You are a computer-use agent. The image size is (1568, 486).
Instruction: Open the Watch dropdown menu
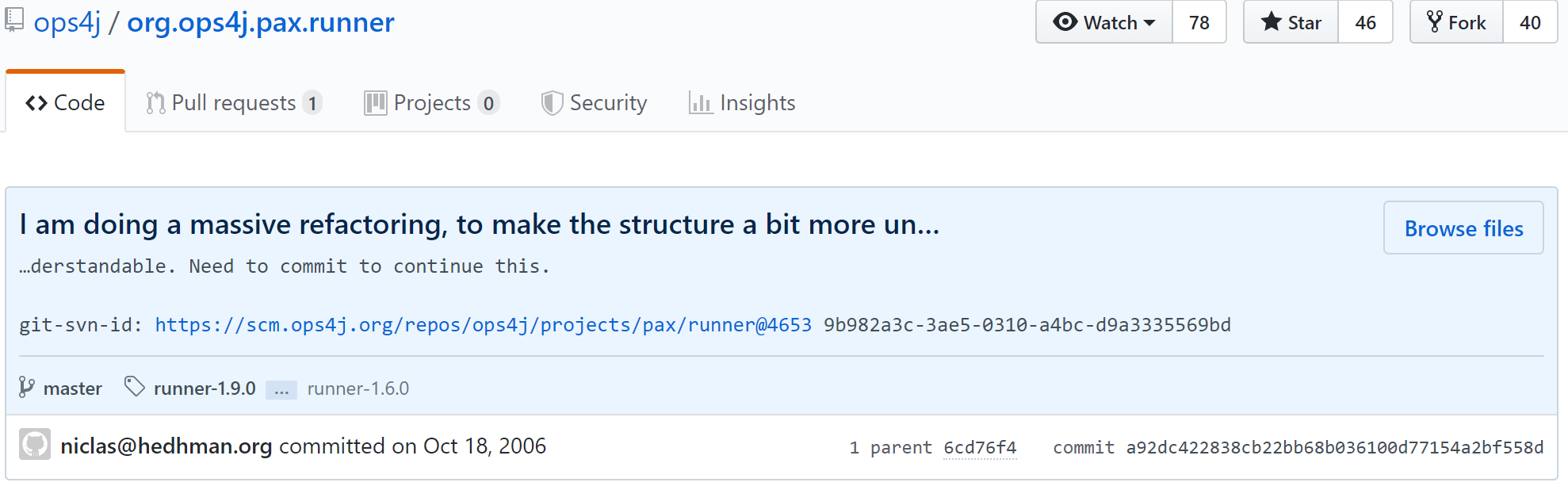(x=1104, y=22)
